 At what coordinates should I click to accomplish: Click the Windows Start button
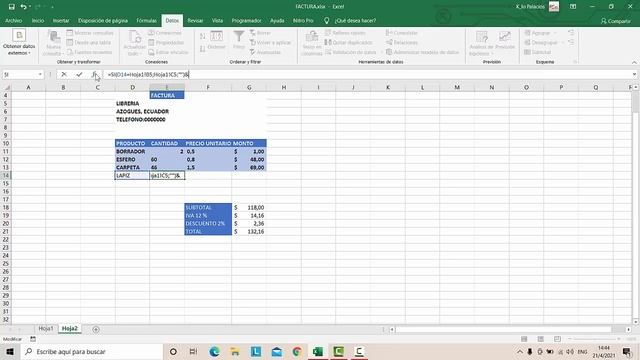[x=10, y=351]
